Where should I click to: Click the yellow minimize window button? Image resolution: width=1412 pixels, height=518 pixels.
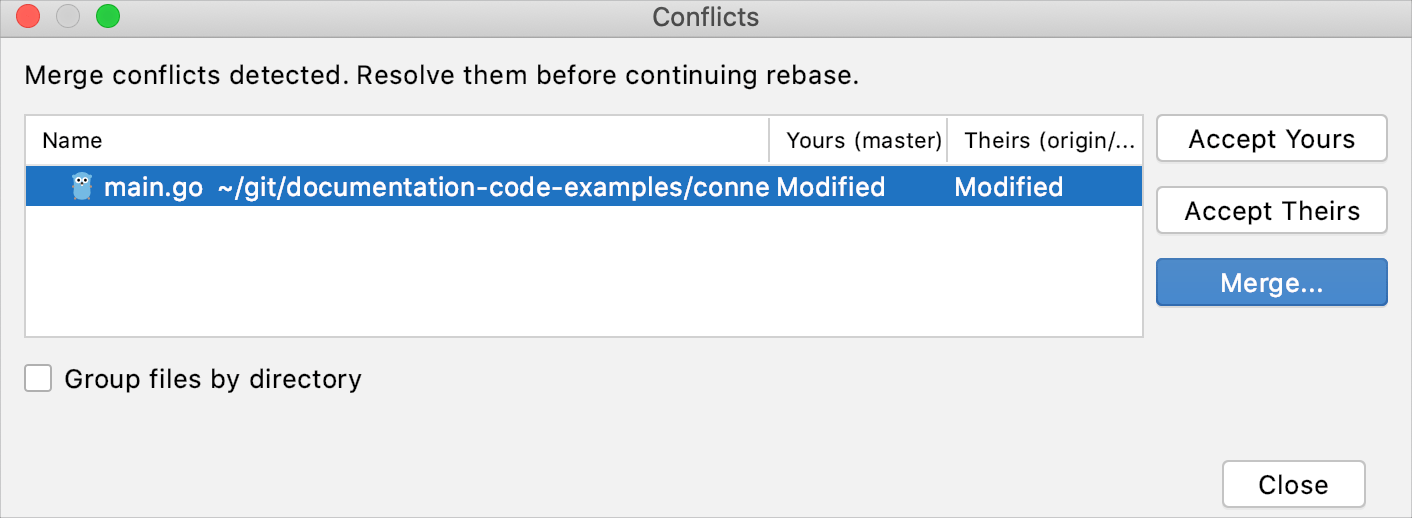(68, 17)
